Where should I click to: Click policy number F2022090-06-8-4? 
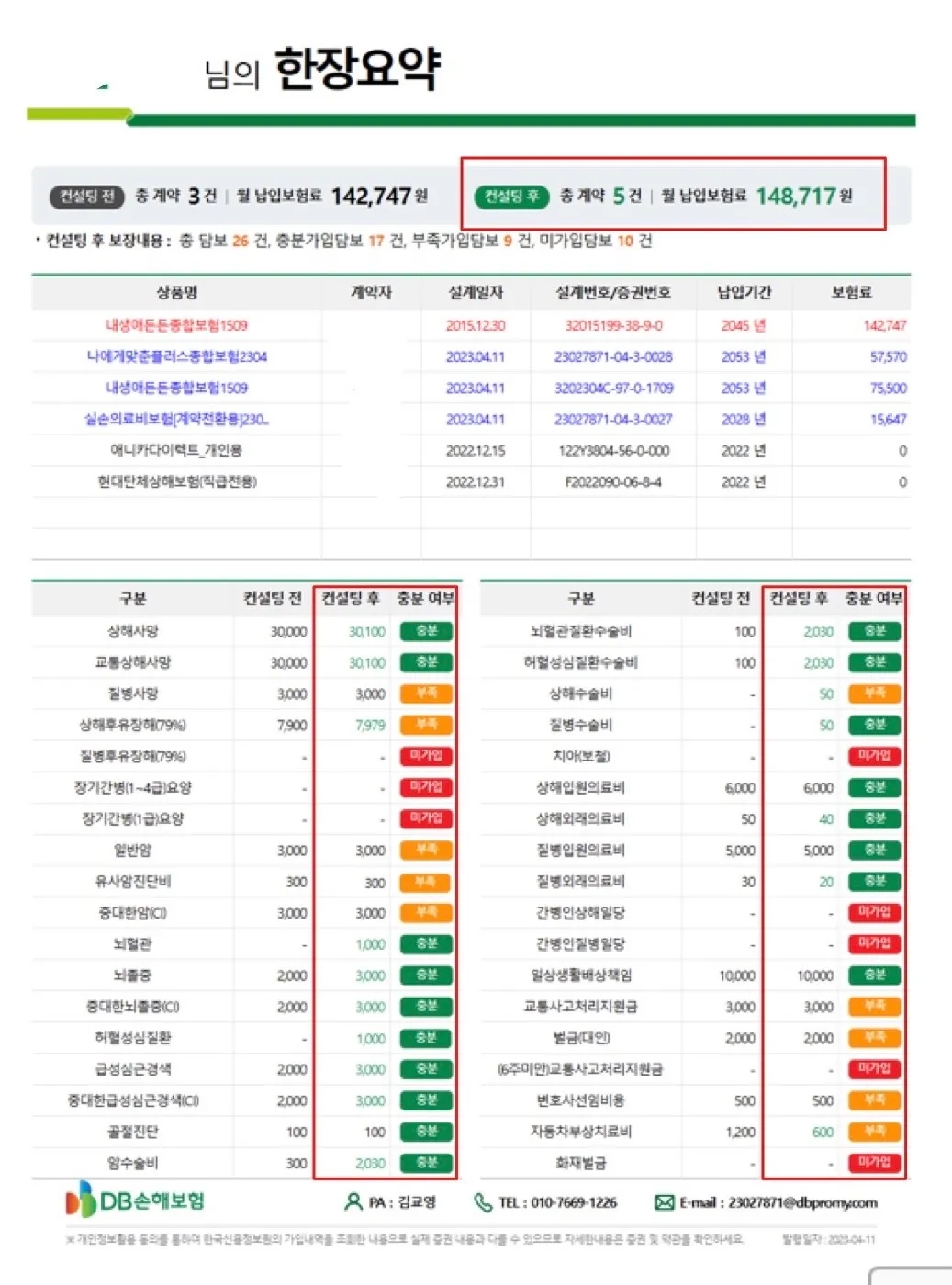click(x=613, y=481)
